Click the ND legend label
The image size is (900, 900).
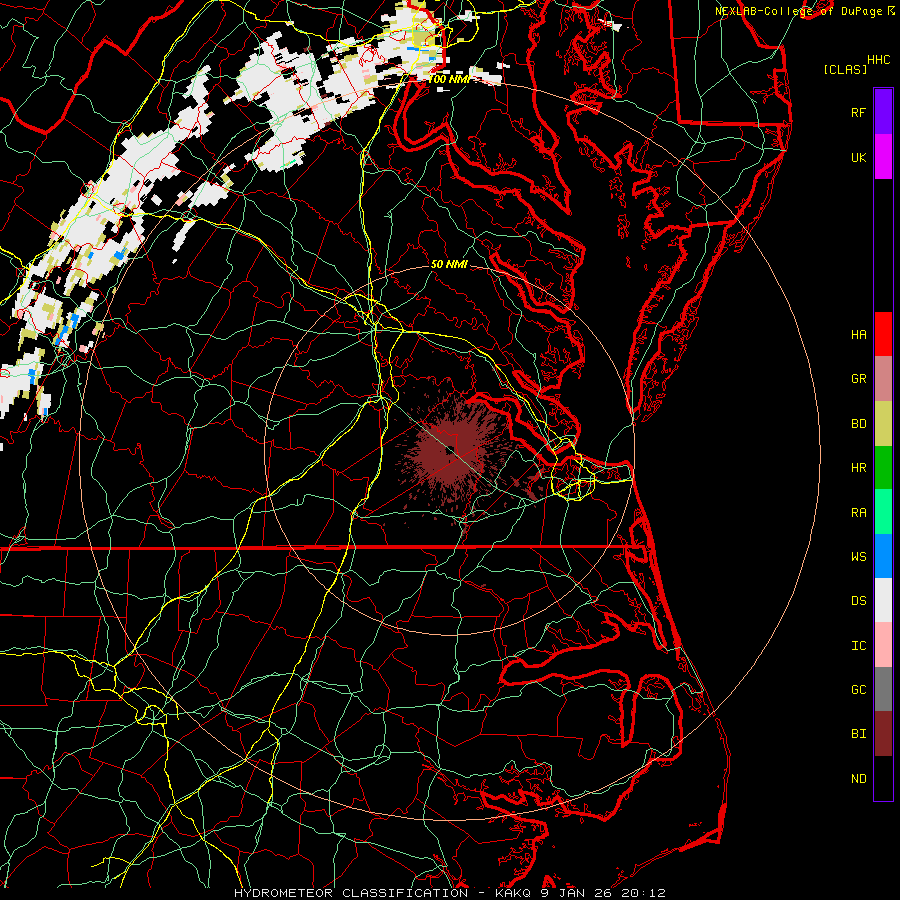point(859,779)
